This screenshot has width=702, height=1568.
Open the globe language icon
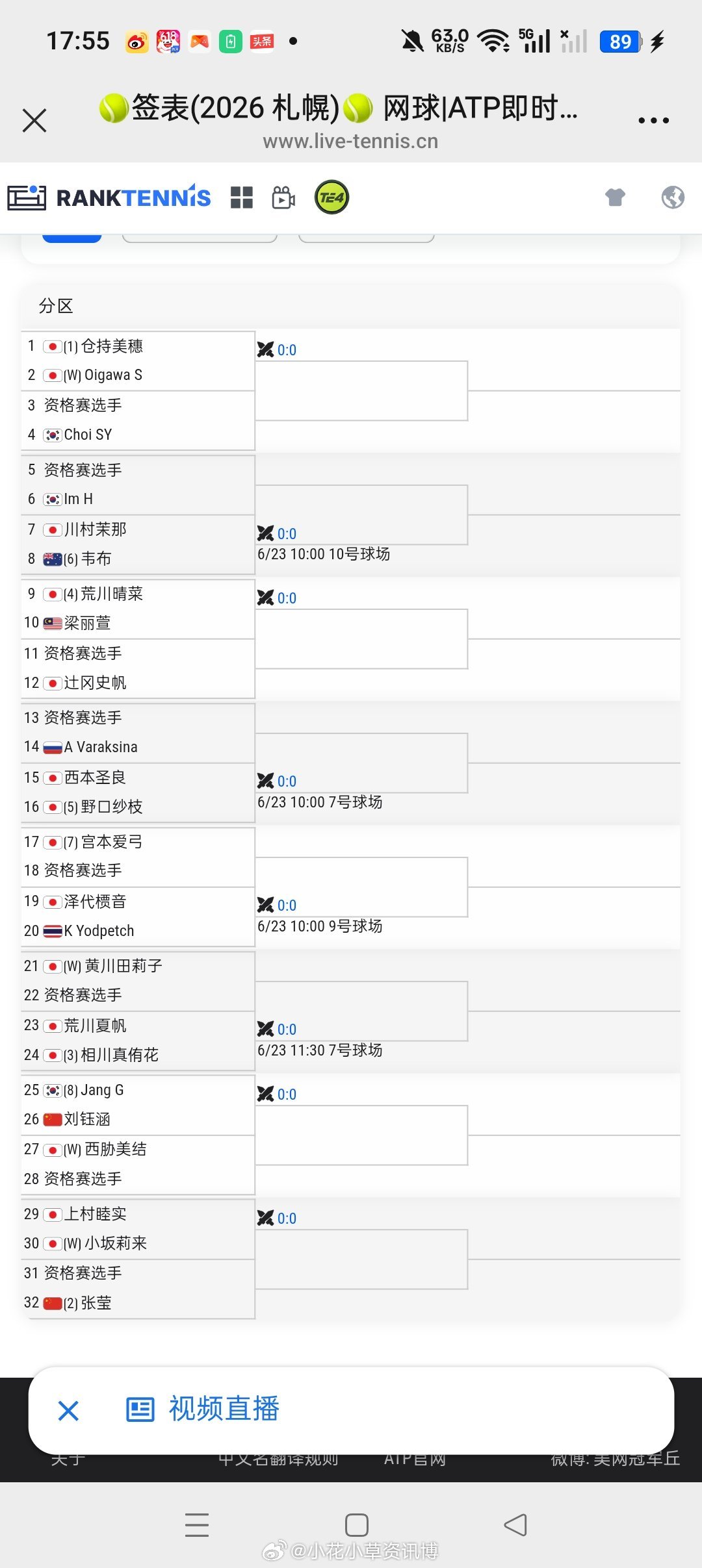pyautogui.click(x=673, y=197)
